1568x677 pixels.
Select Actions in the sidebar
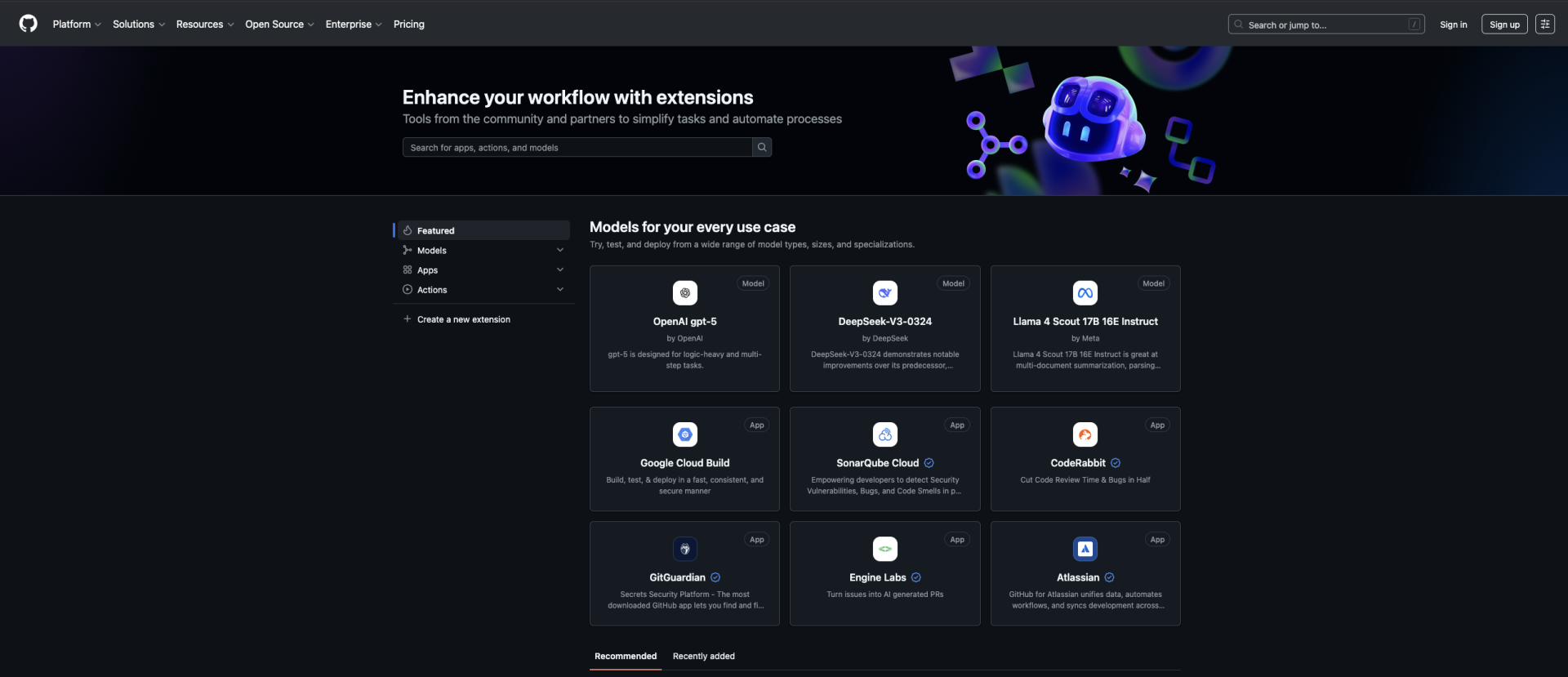click(482, 289)
